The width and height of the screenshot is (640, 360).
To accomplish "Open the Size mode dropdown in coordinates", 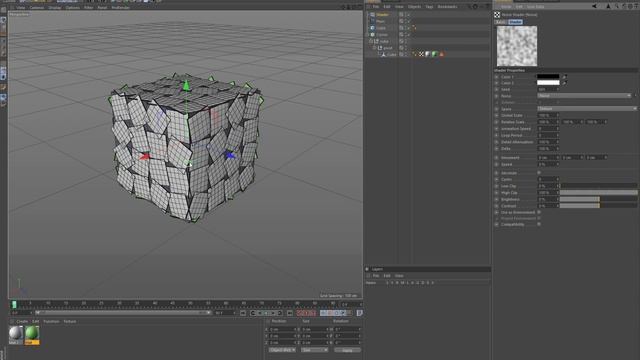I will pyautogui.click(x=314, y=350).
